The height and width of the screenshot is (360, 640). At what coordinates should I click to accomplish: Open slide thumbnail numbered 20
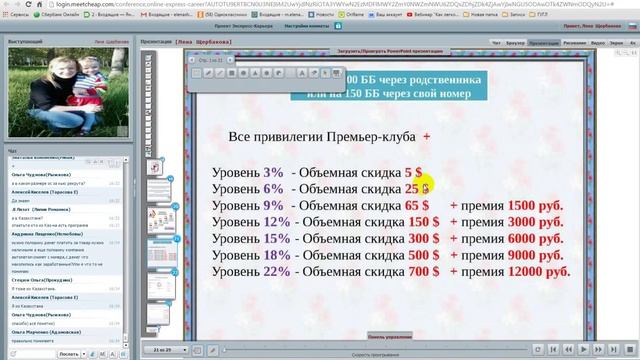[162, 221]
